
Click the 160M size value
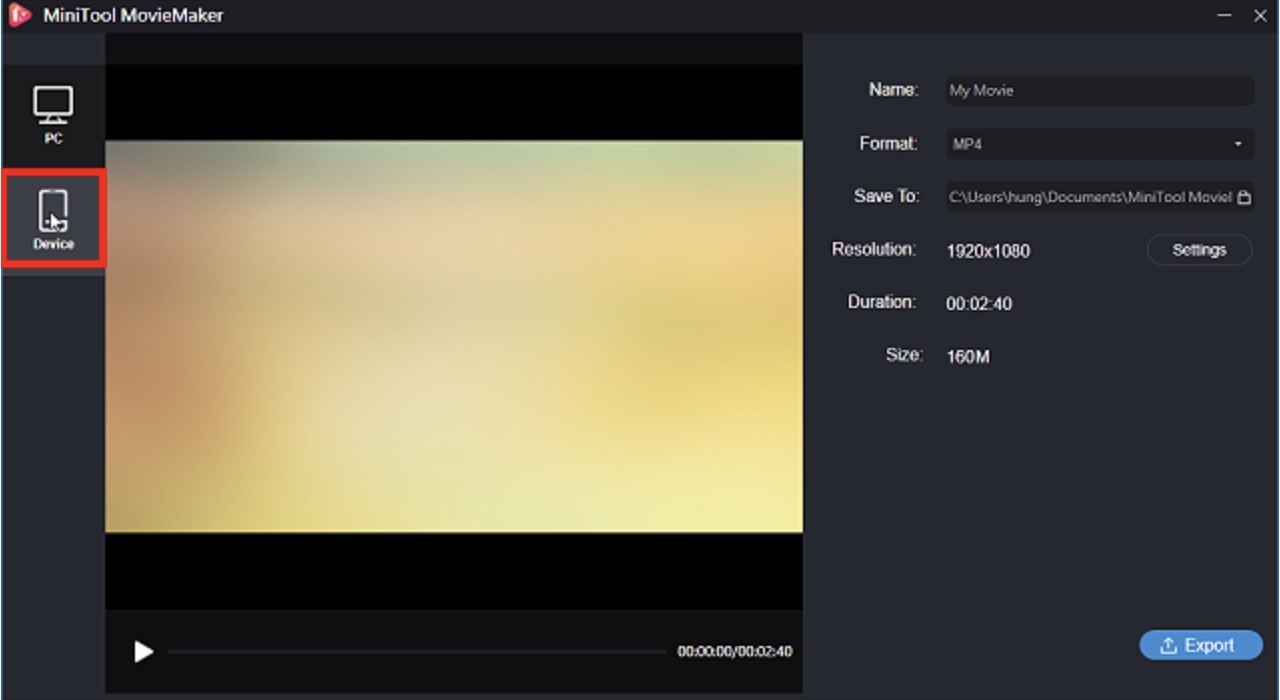(968, 357)
